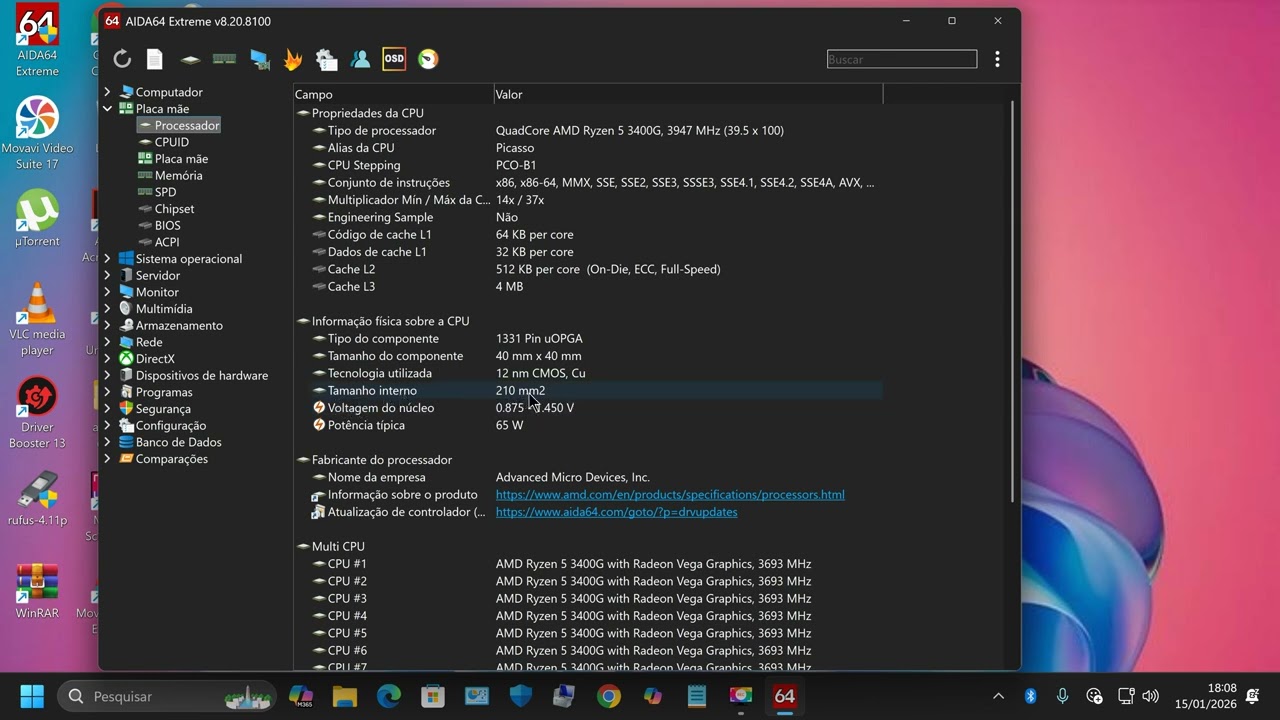Image resolution: width=1280 pixels, height=720 pixels.
Task: Expand the Monitor tree node
Action: tap(107, 292)
